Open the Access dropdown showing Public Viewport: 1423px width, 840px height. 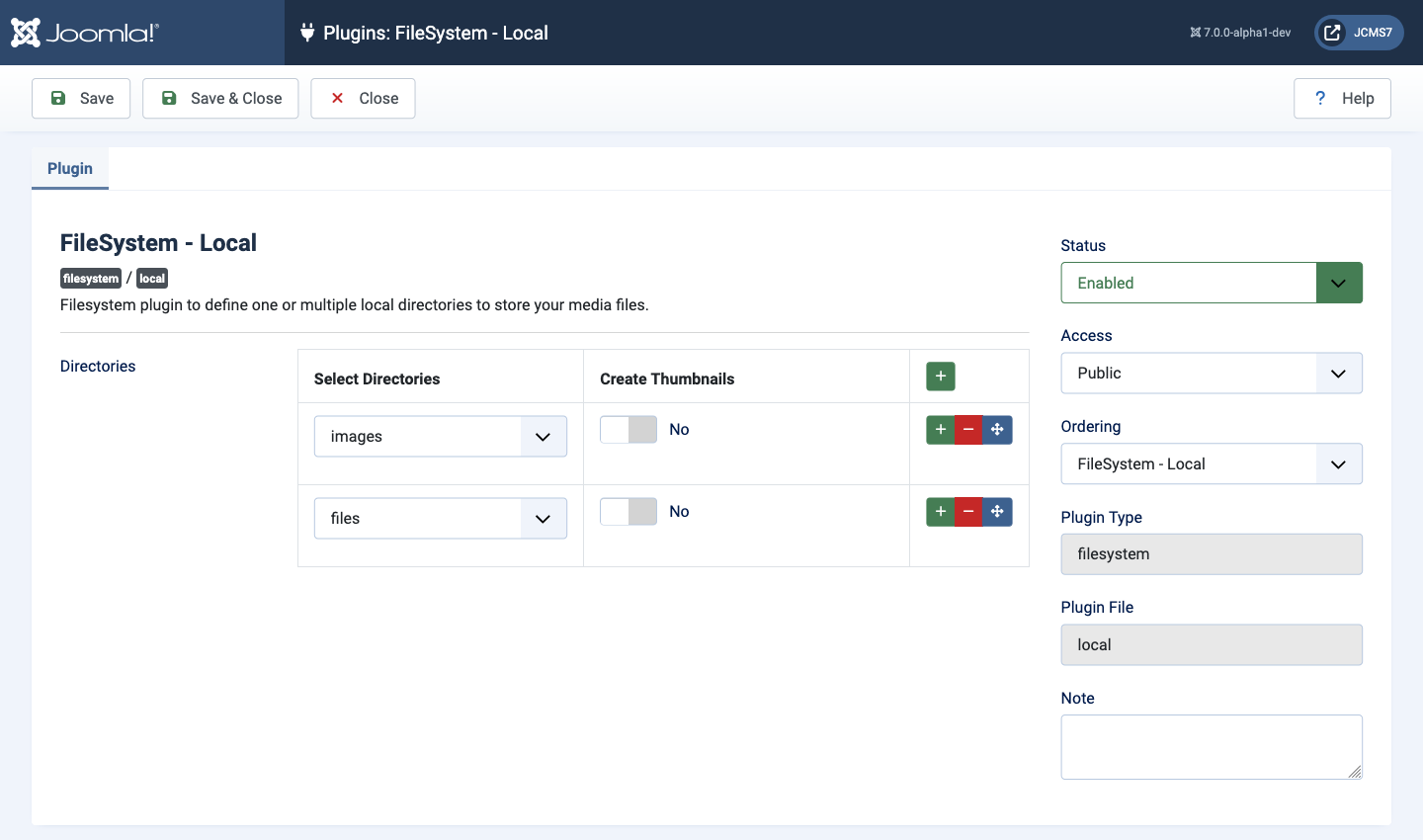[x=1212, y=374]
